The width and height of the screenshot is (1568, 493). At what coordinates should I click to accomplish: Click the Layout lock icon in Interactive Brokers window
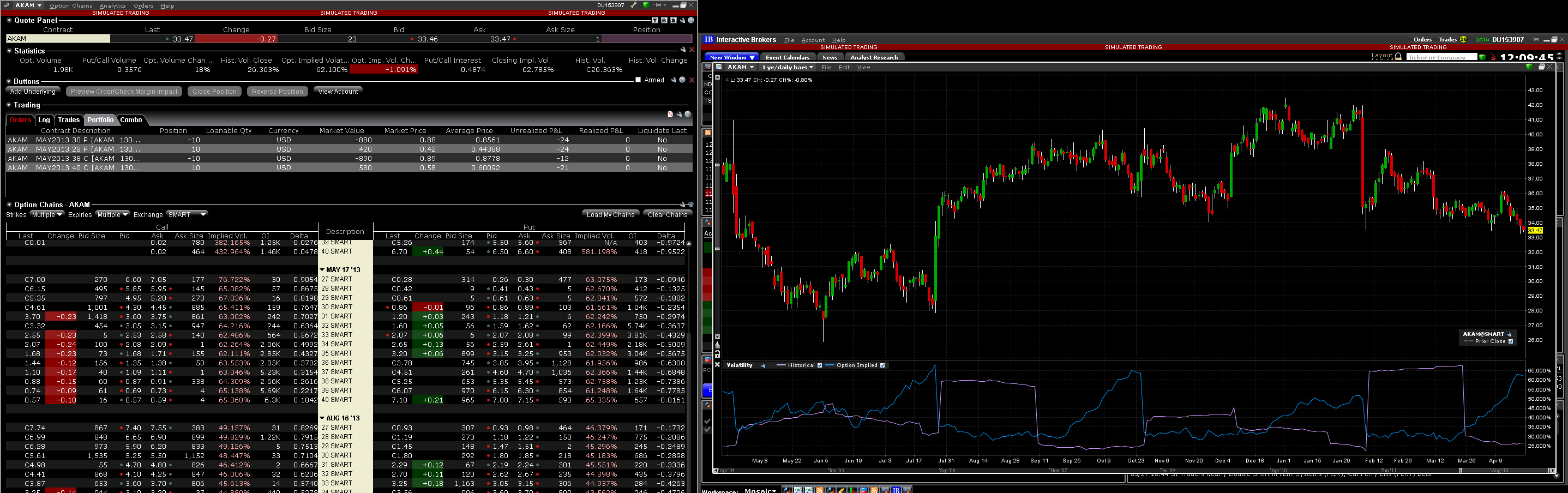coord(1398,56)
